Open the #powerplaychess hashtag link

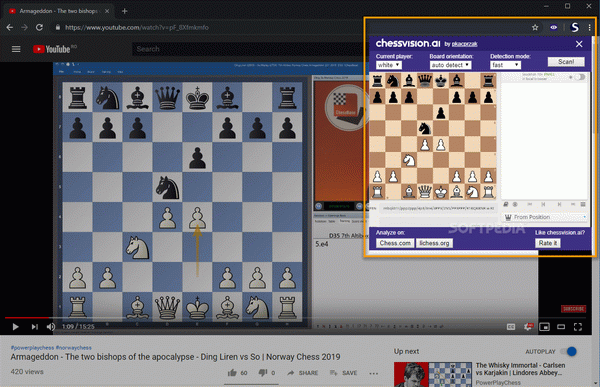(x=32, y=348)
